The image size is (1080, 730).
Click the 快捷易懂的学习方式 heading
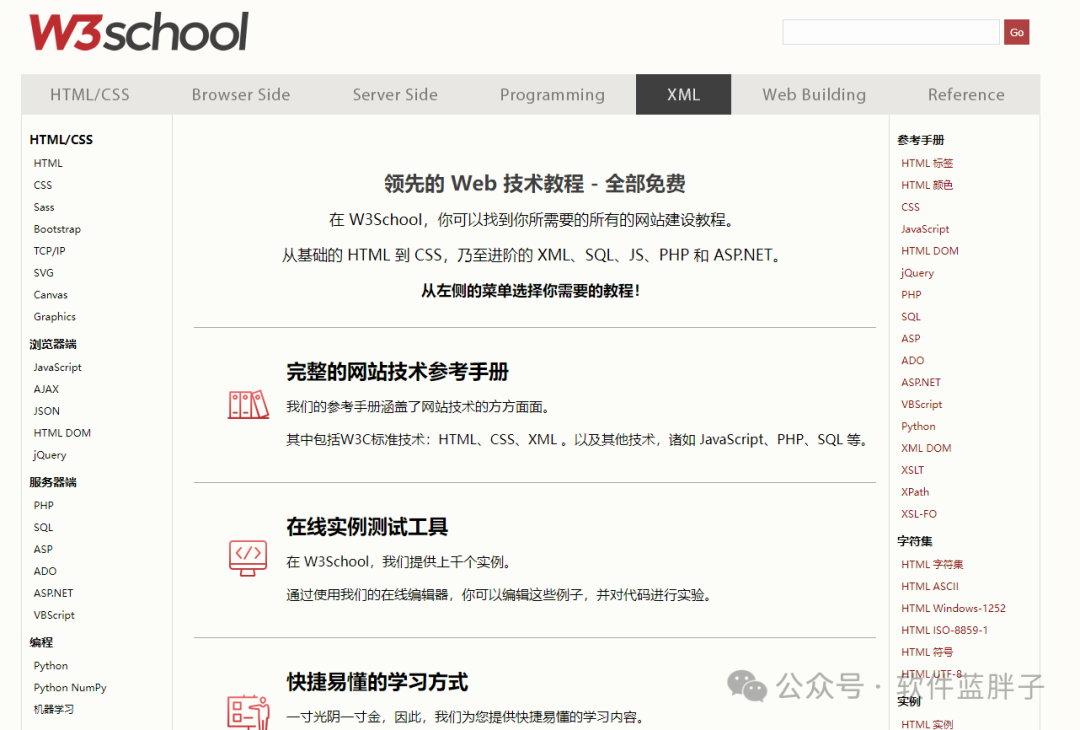click(x=377, y=682)
